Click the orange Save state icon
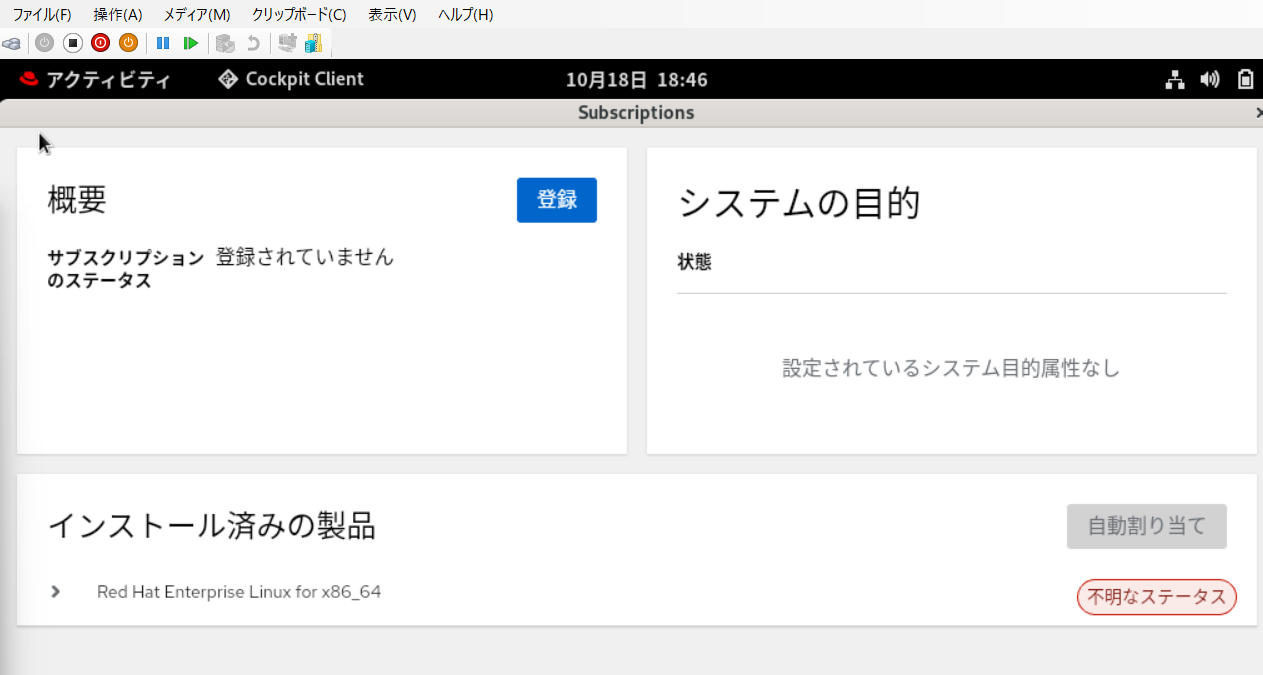Viewport: 1263px width, 675px height. pos(128,43)
